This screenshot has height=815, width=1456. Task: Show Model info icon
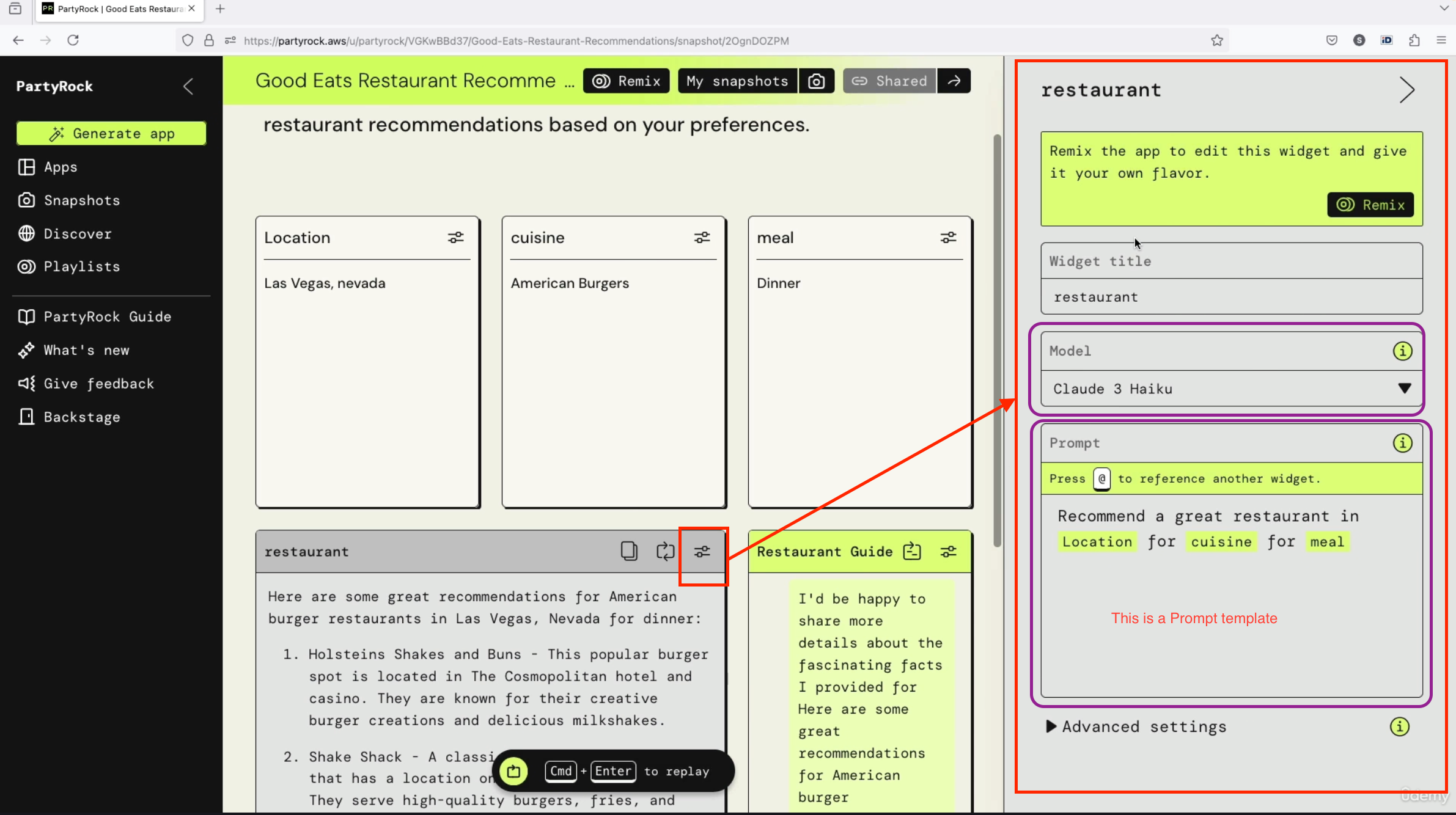pyautogui.click(x=1402, y=351)
